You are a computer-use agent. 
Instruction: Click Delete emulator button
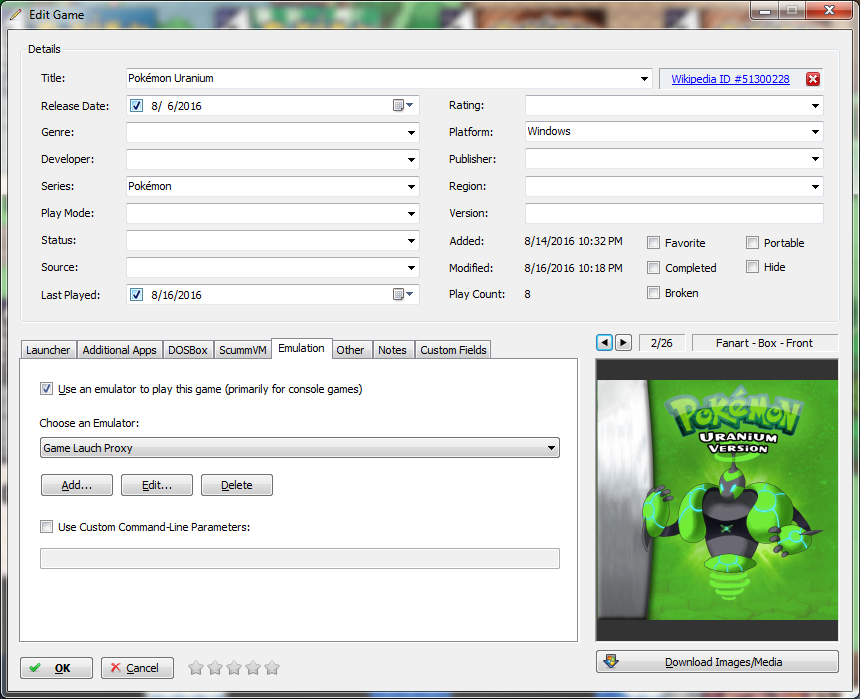click(237, 485)
